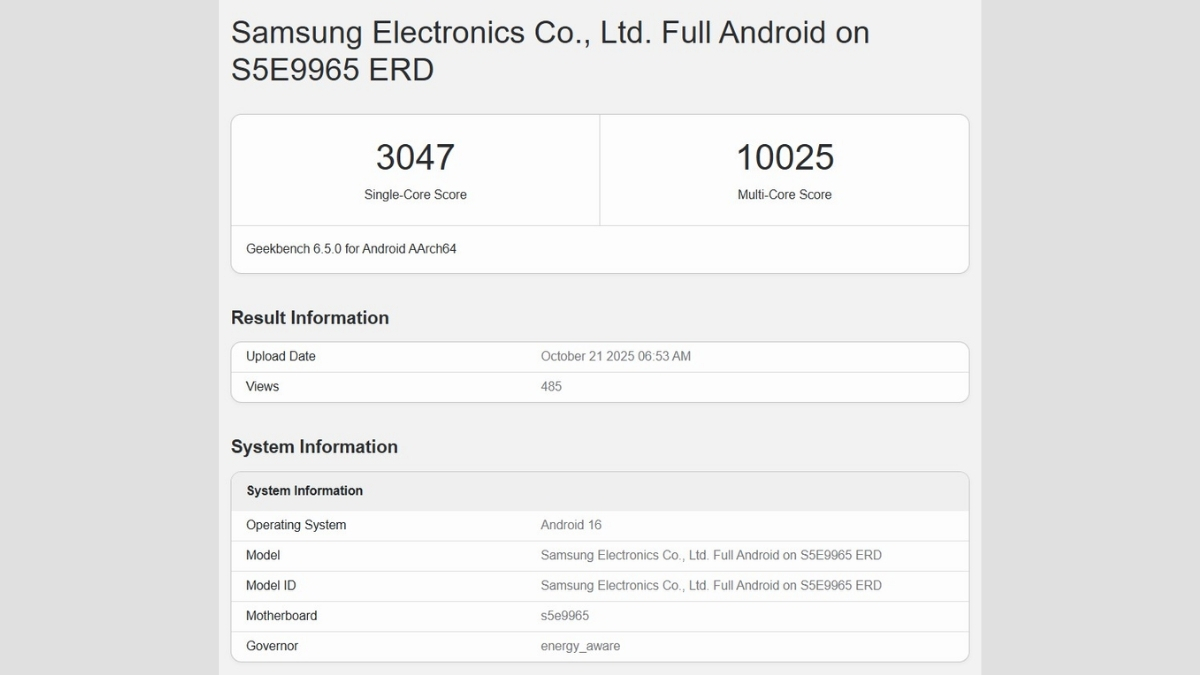
Task: Click the Model ID row label
Action: point(271,585)
